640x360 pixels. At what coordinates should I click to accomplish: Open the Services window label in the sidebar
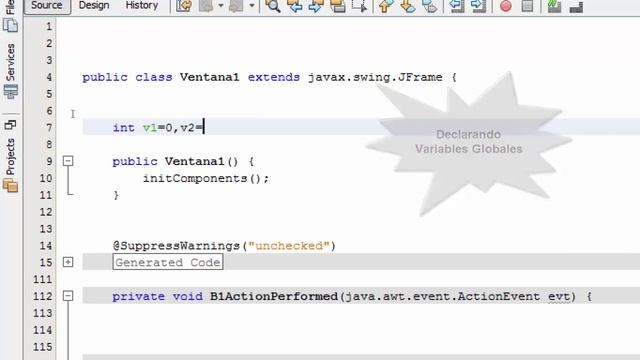tap(10, 62)
